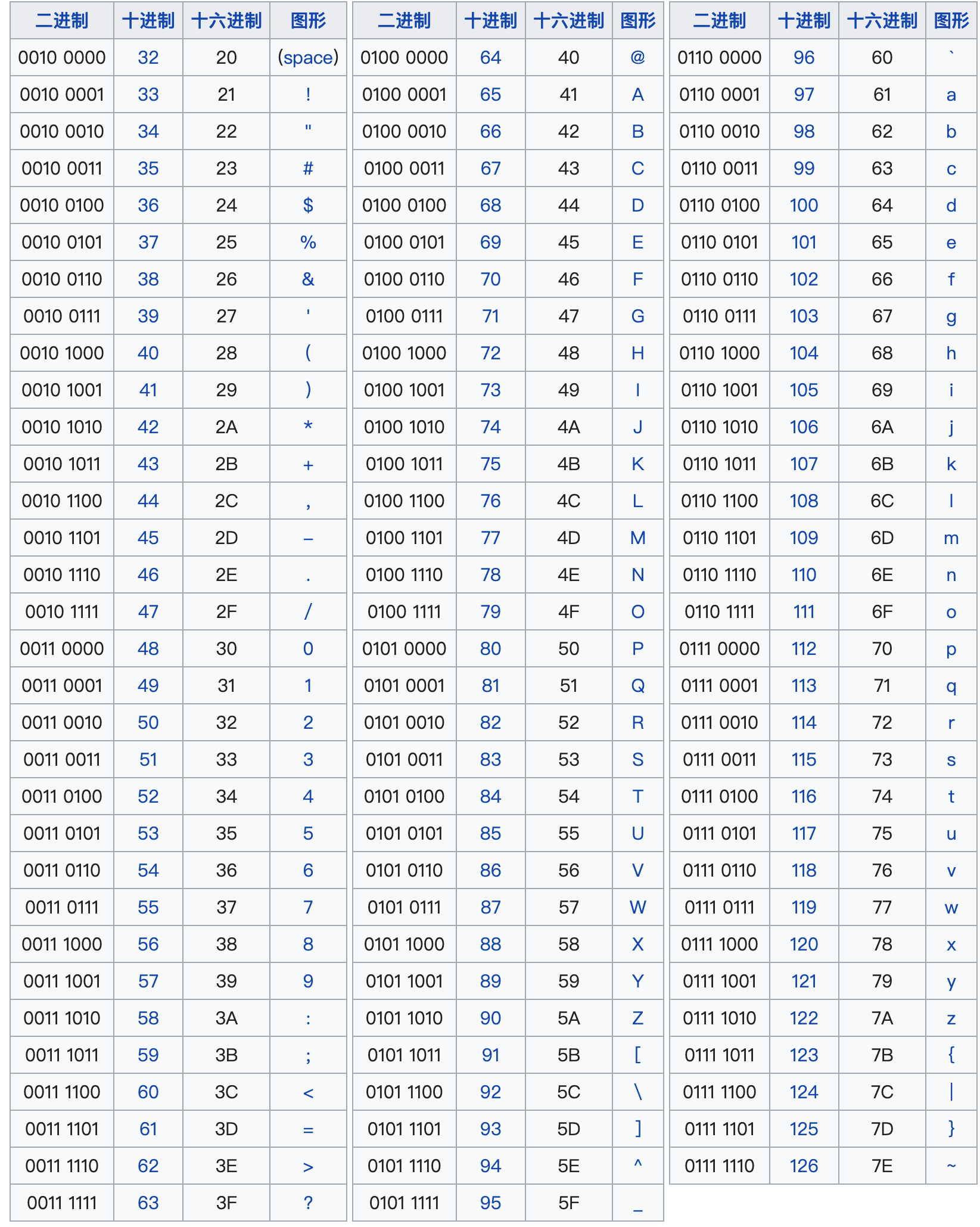
Task: Click the > greater-than sign link
Action: (x=308, y=1166)
